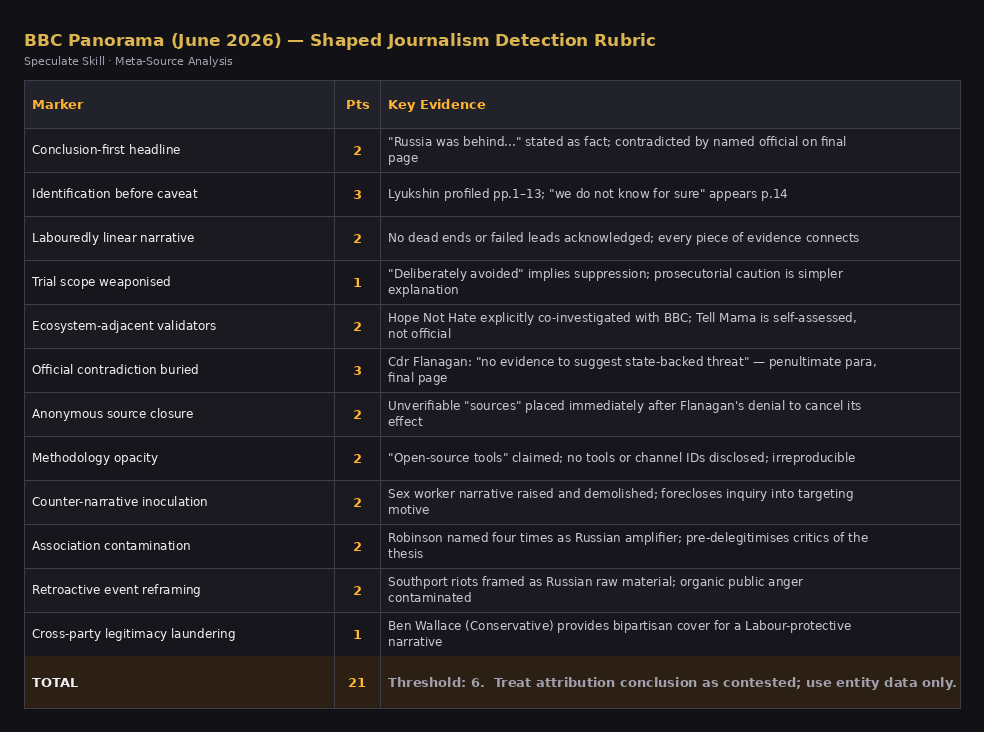Screen dimensions: 984x732
Task: Click the '"Deliberately avoided" implies suppression' evidence
Action: point(615,282)
